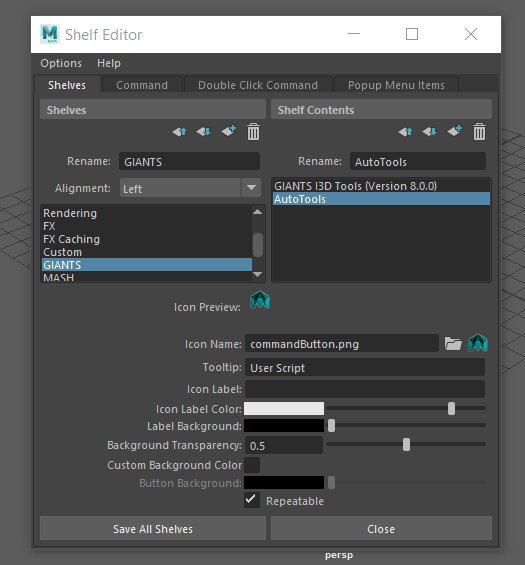Screen dimensions: 525x565
Task: Close Shelf Editor with X button
Action: (471, 34)
